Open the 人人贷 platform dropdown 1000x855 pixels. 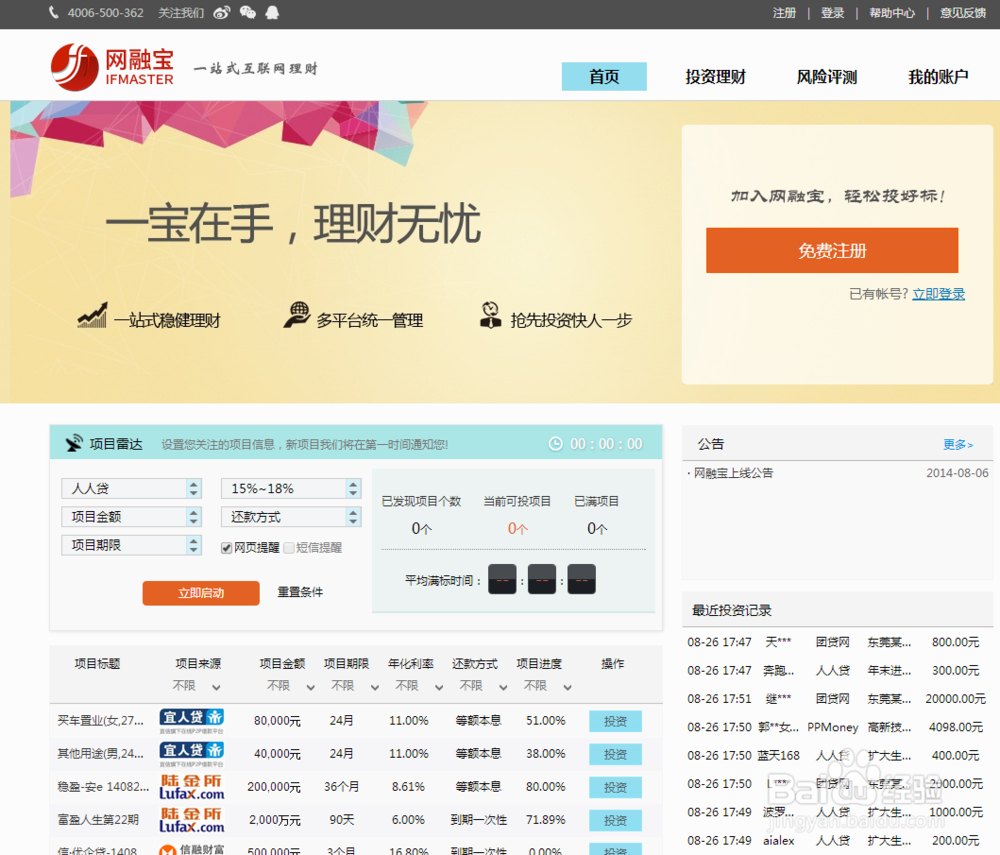coord(131,488)
